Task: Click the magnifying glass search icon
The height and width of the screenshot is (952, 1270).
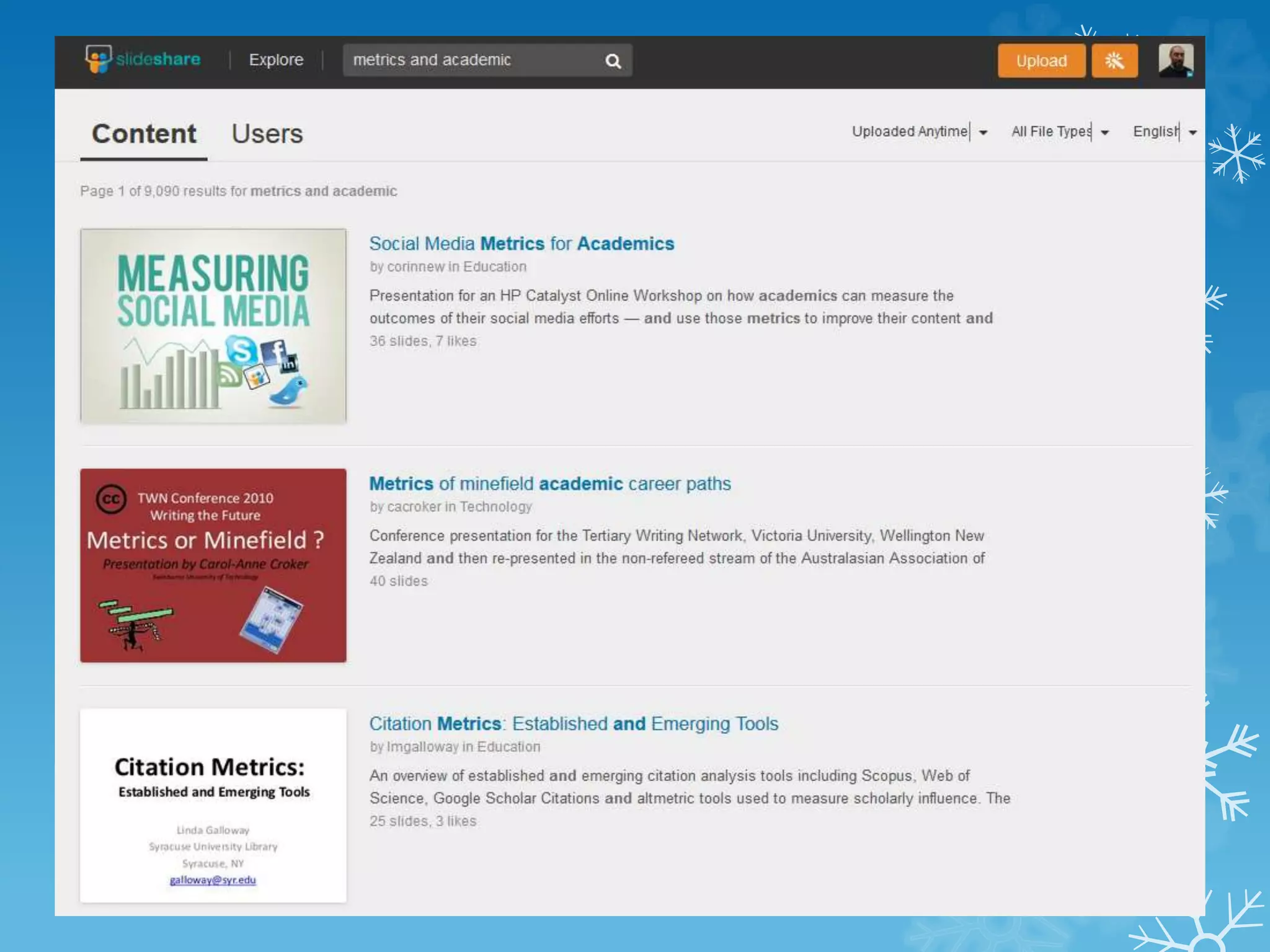Action: click(613, 61)
